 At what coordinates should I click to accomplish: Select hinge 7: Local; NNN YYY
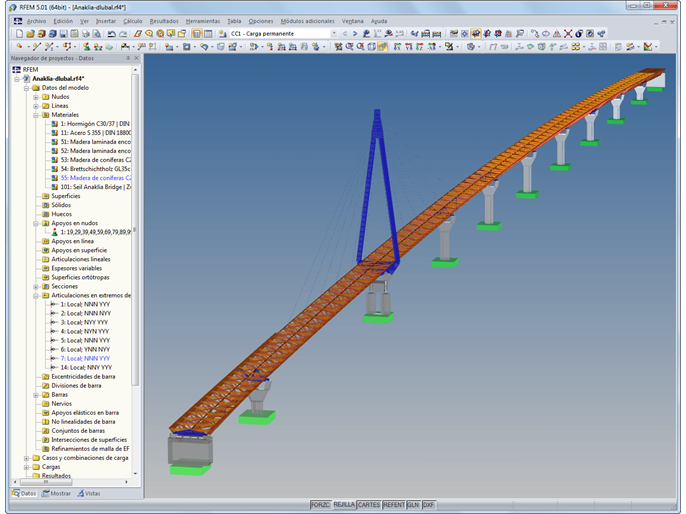[85, 359]
